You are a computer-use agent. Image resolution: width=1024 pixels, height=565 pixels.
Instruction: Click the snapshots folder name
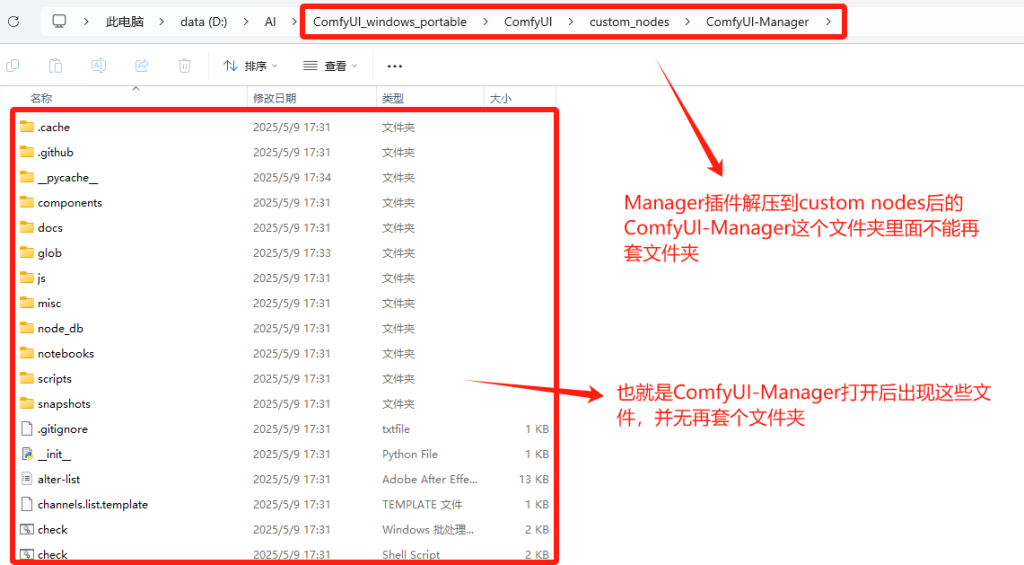pos(64,404)
